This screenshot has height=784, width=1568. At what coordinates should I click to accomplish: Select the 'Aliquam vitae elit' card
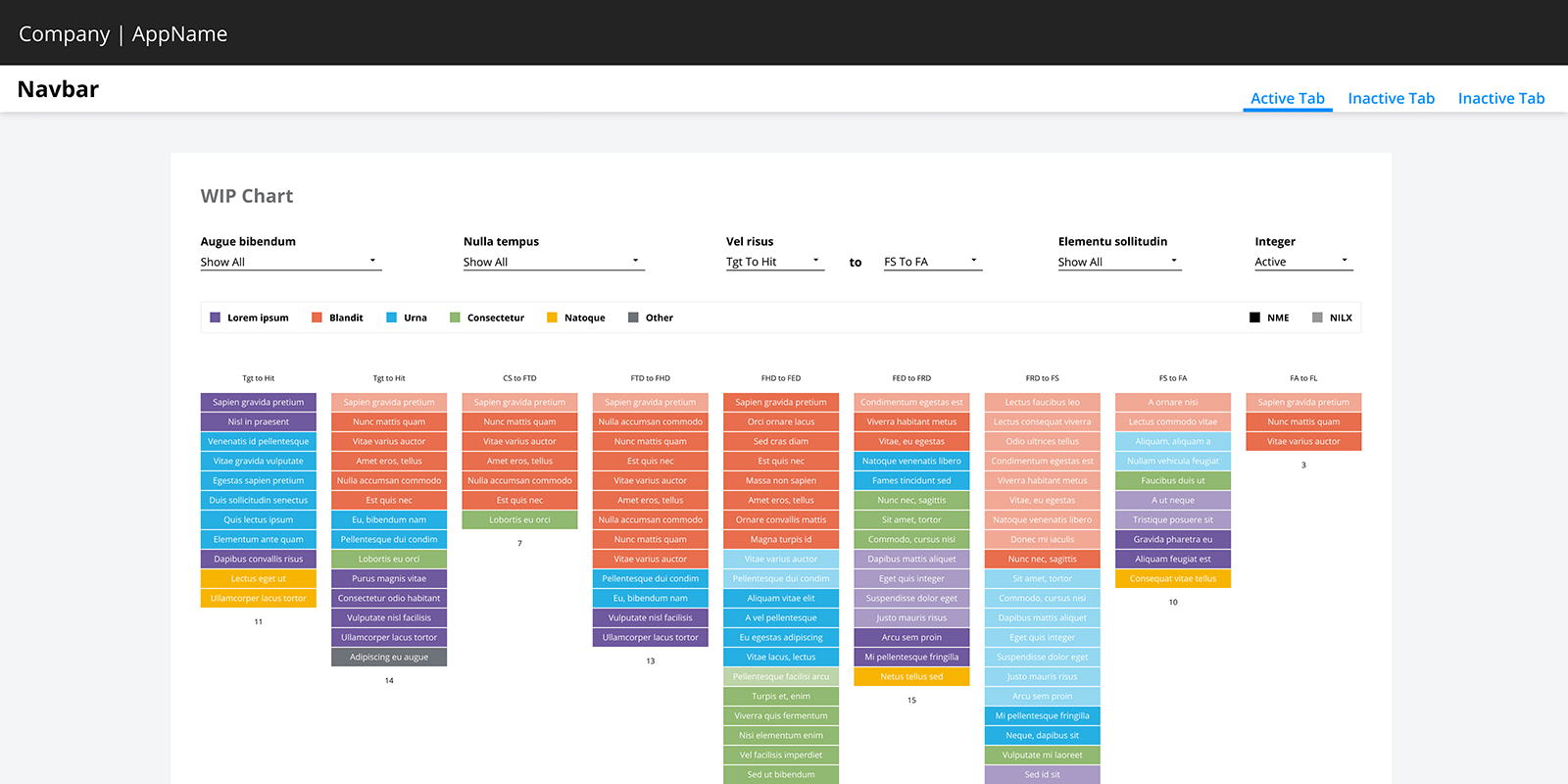click(x=781, y=598)
